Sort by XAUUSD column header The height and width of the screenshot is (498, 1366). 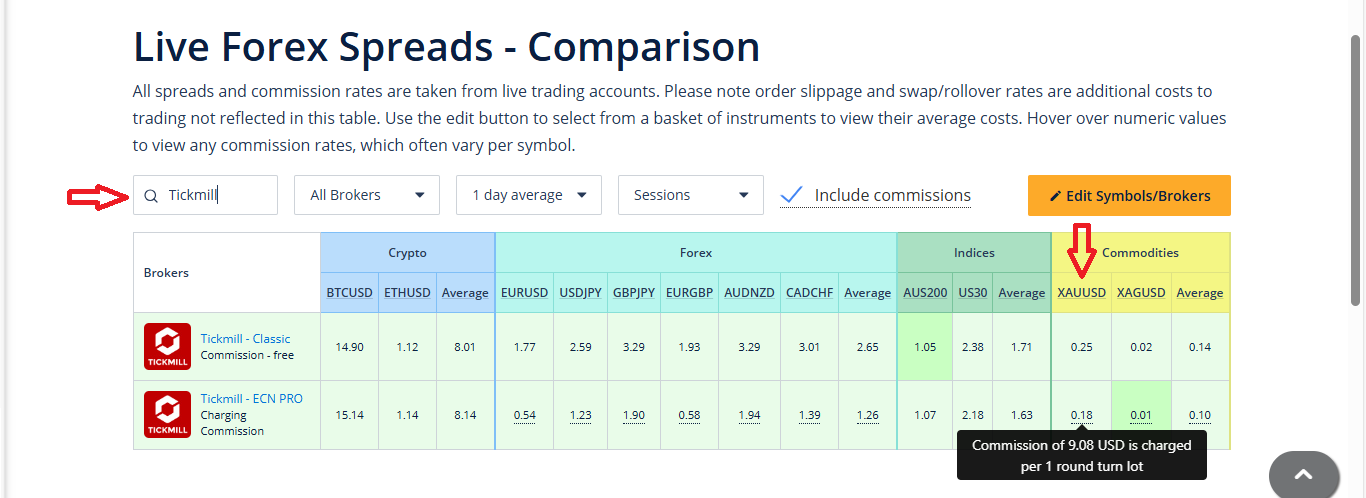click(x=1082, y=293)
